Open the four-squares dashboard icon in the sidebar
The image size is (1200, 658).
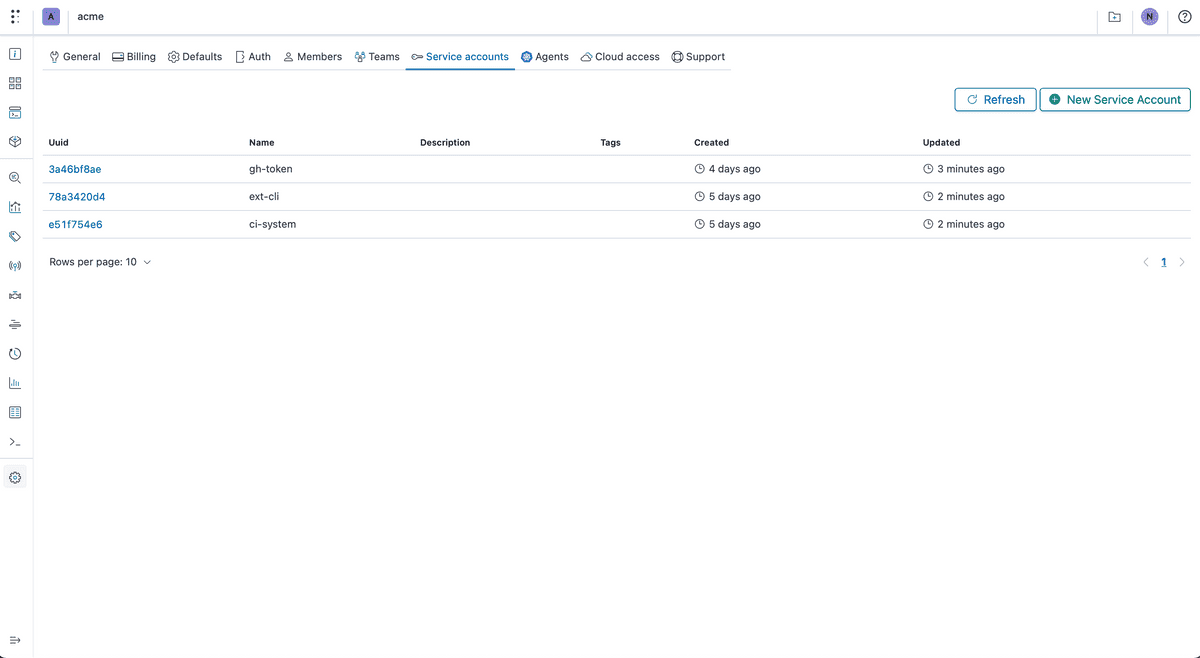coord(15,83)
